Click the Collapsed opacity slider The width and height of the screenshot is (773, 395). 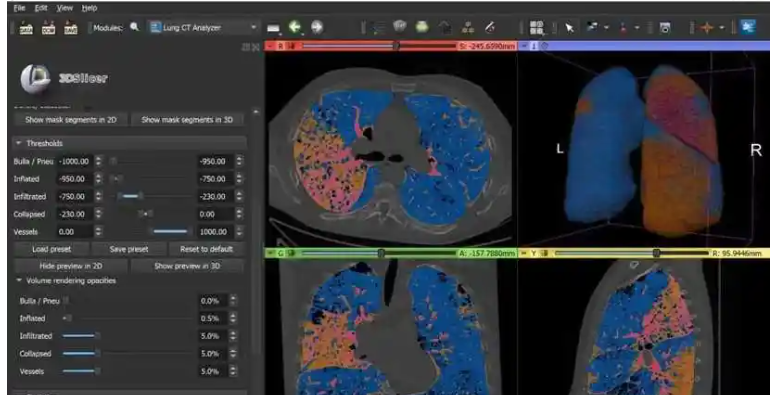pyautogui.click(x=128, y=354)
